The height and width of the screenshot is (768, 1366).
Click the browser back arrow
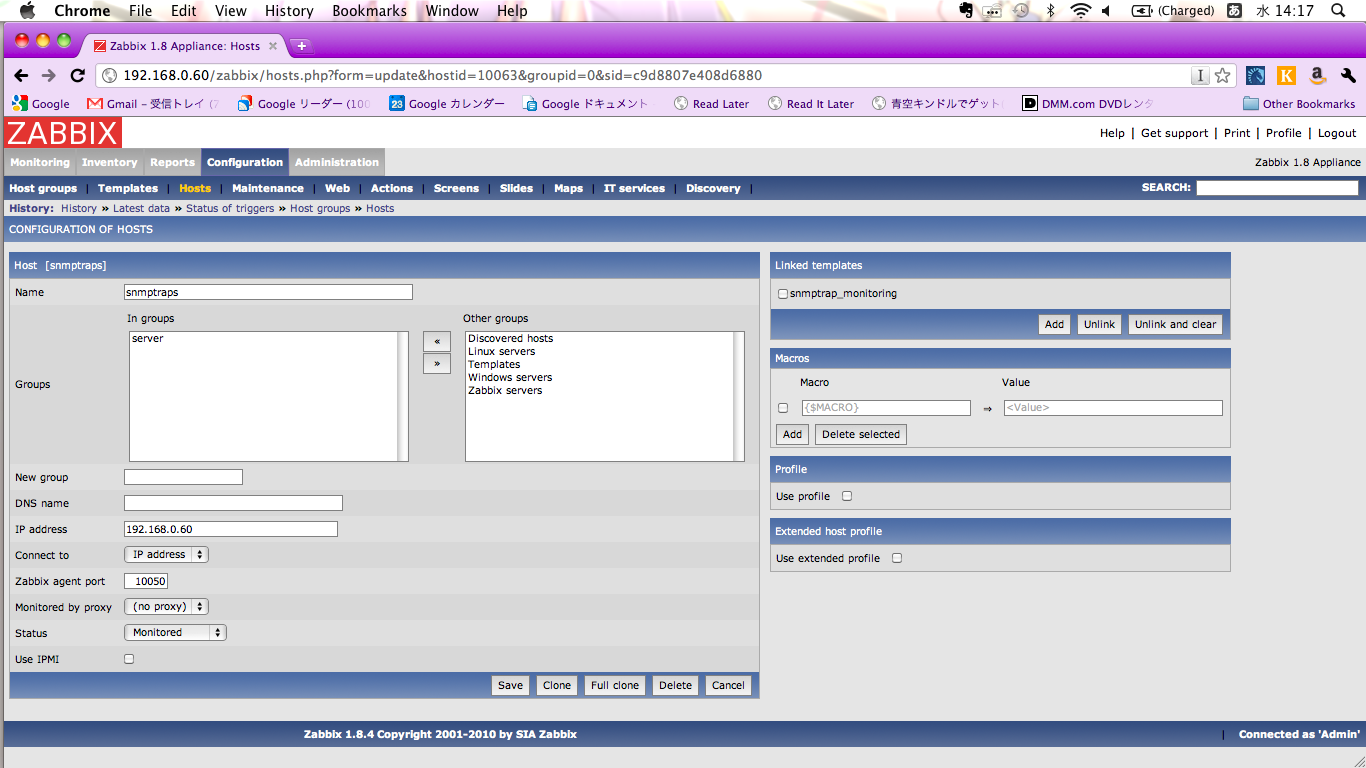[21, 76]
